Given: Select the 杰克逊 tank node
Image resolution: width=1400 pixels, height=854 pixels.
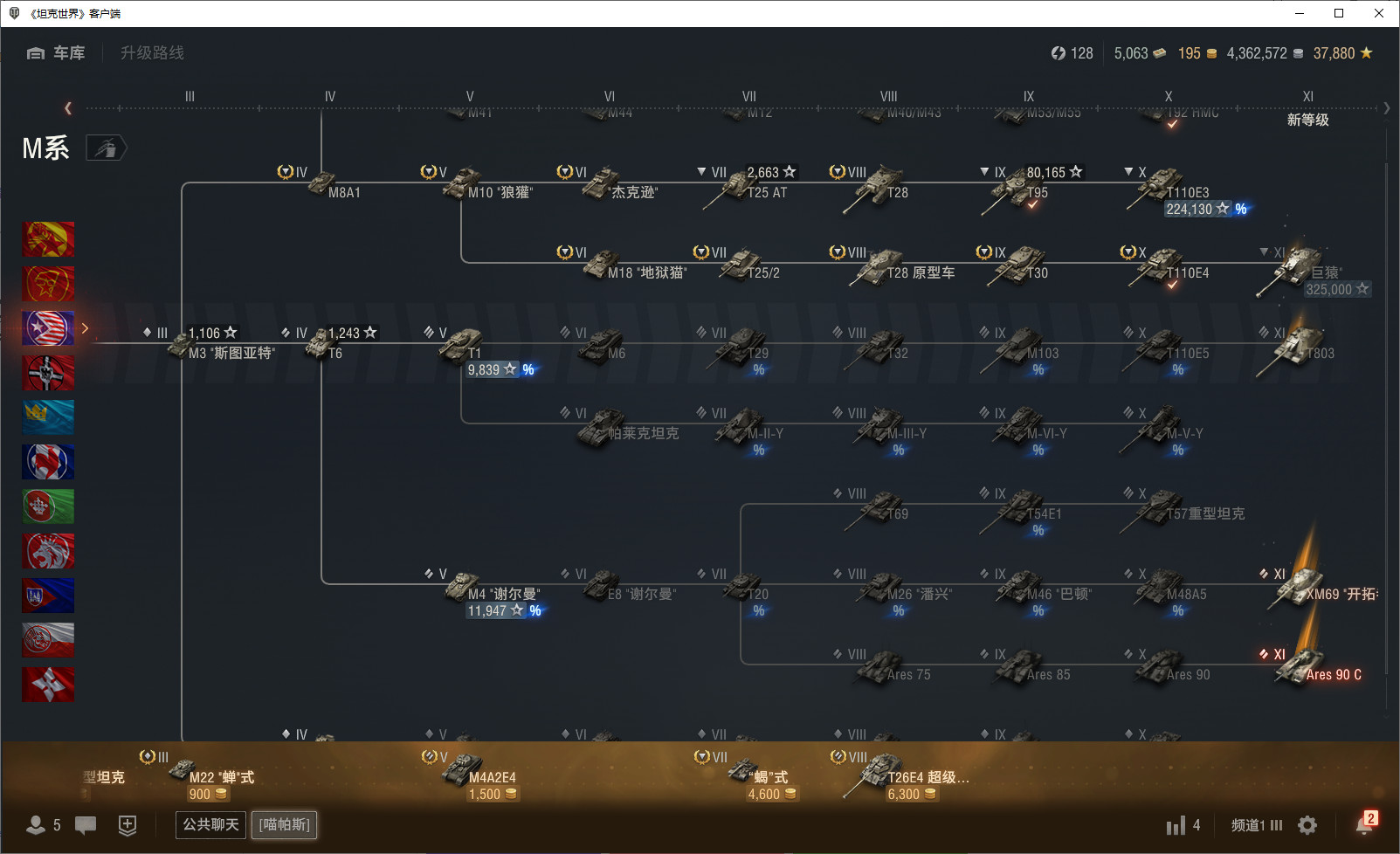Looking at the screenshot, I should [x=609, y=183].
